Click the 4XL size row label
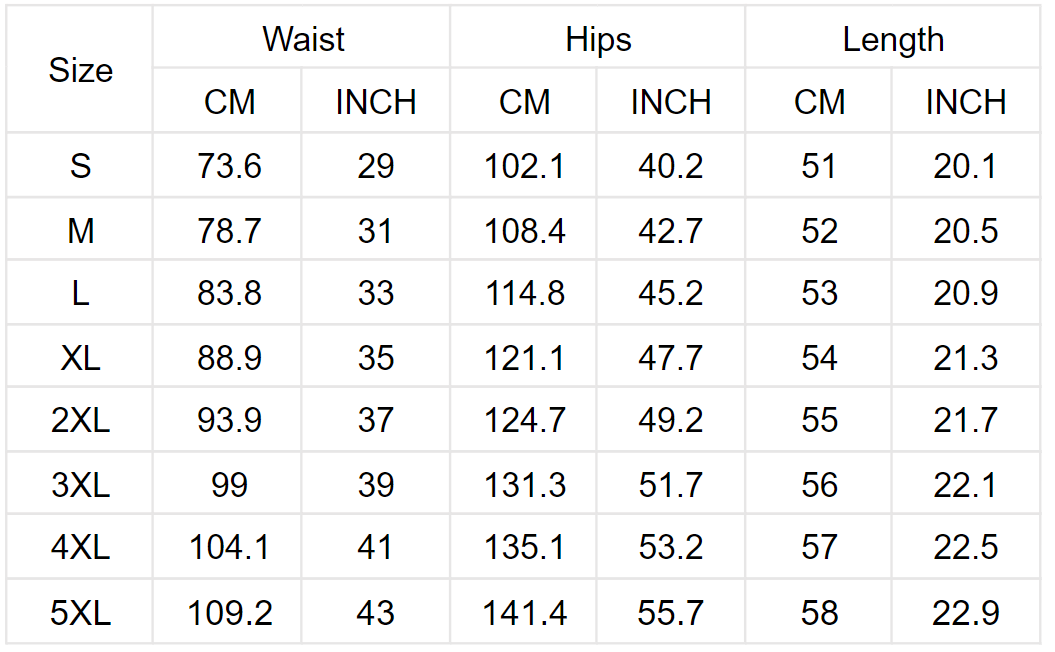Image resolution: width=1055 pixels, height=652 pixels. [80, 546]
